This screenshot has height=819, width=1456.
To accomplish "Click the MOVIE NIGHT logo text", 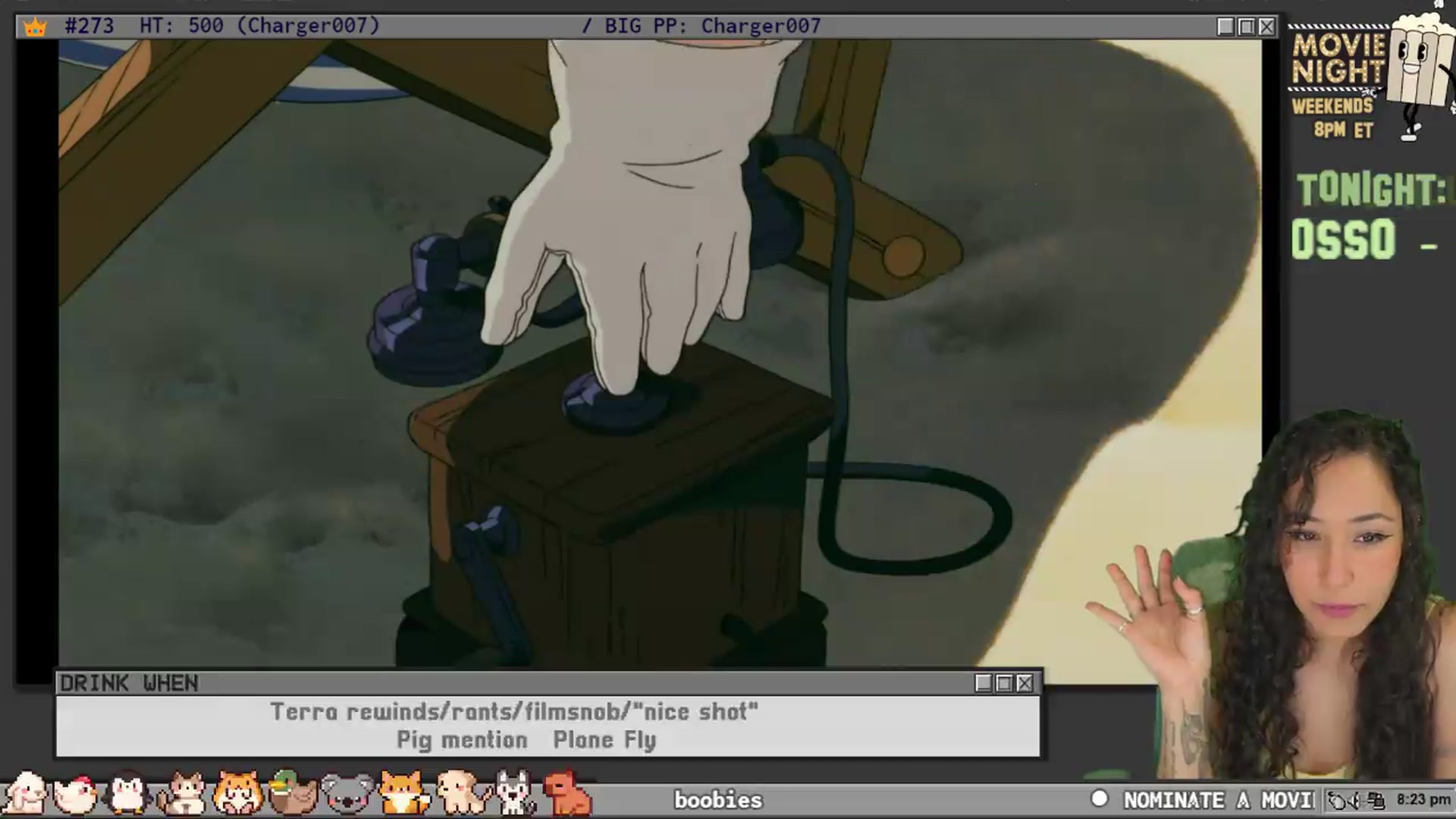I will [x=1339, y=58].
